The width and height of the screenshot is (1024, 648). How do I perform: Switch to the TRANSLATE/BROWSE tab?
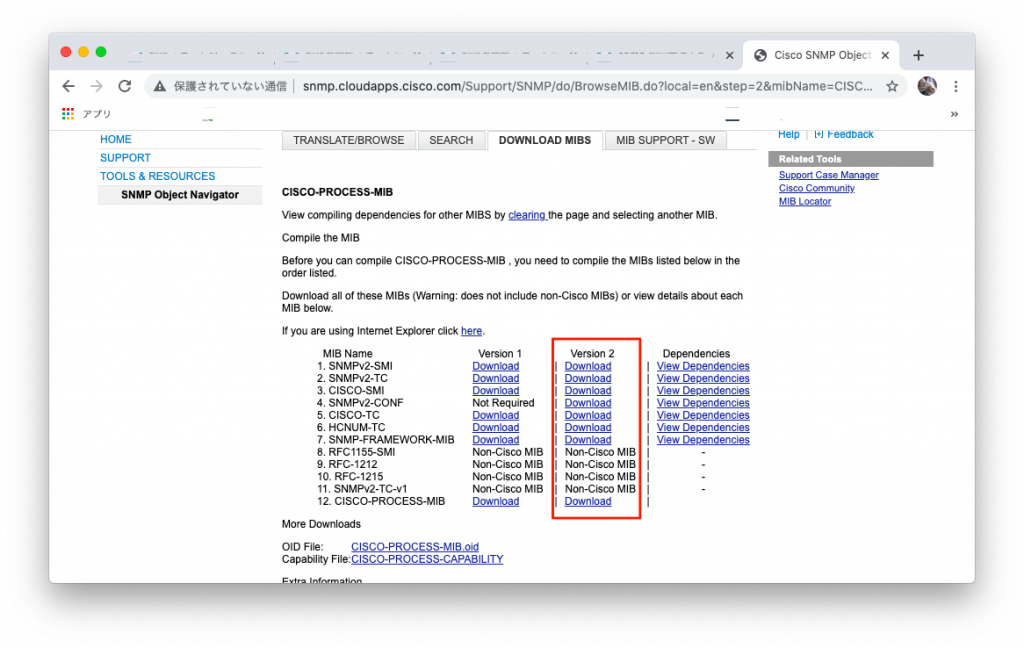click(x=348, y=140)
